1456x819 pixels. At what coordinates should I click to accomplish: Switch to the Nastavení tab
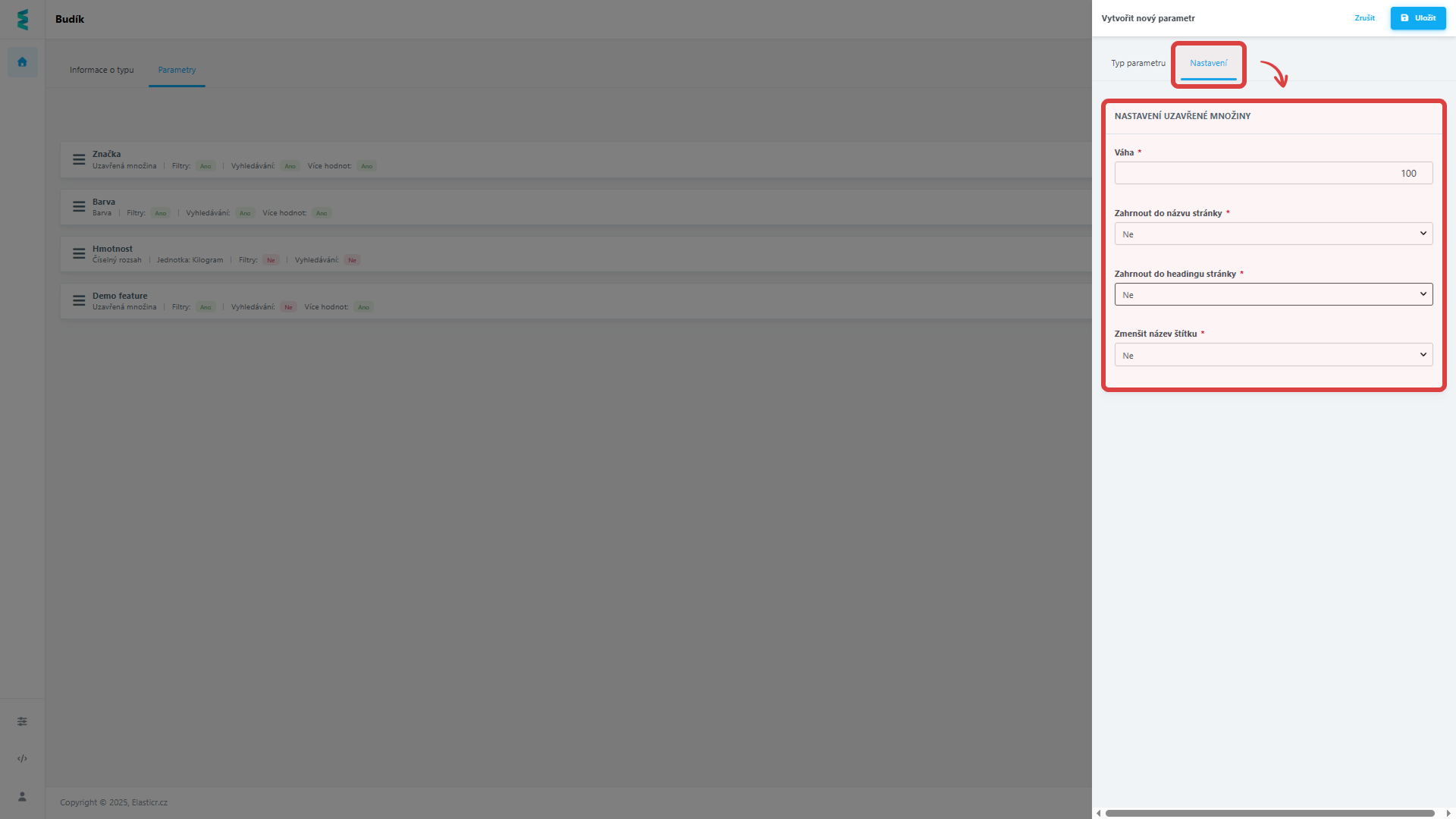(x=1208, y=63)
